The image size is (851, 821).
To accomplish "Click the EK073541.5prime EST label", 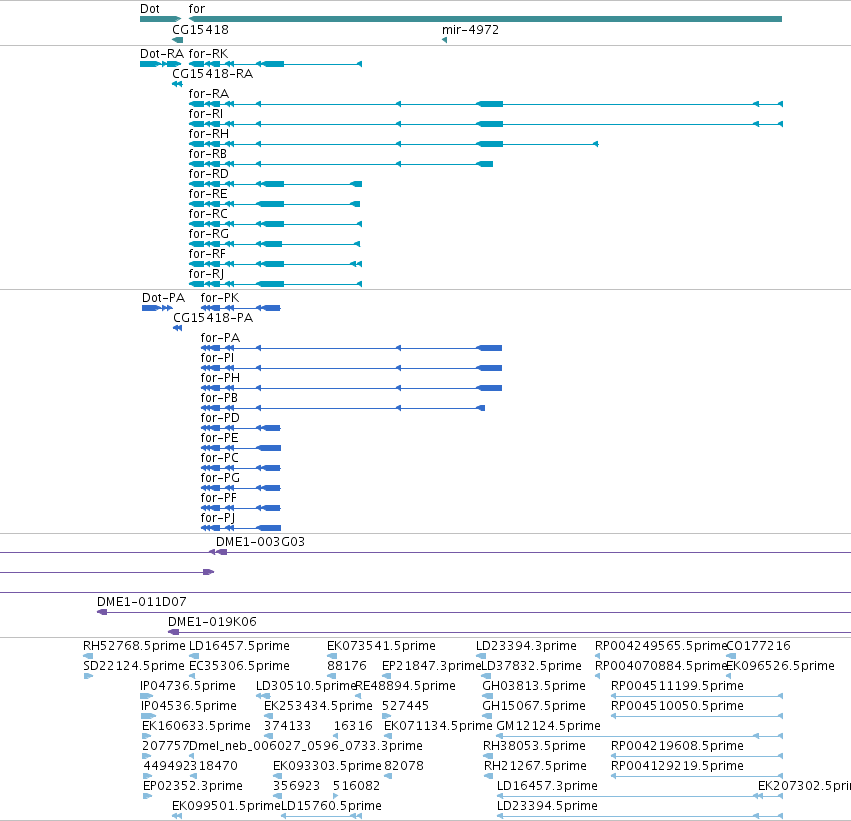I will [381, 646].
